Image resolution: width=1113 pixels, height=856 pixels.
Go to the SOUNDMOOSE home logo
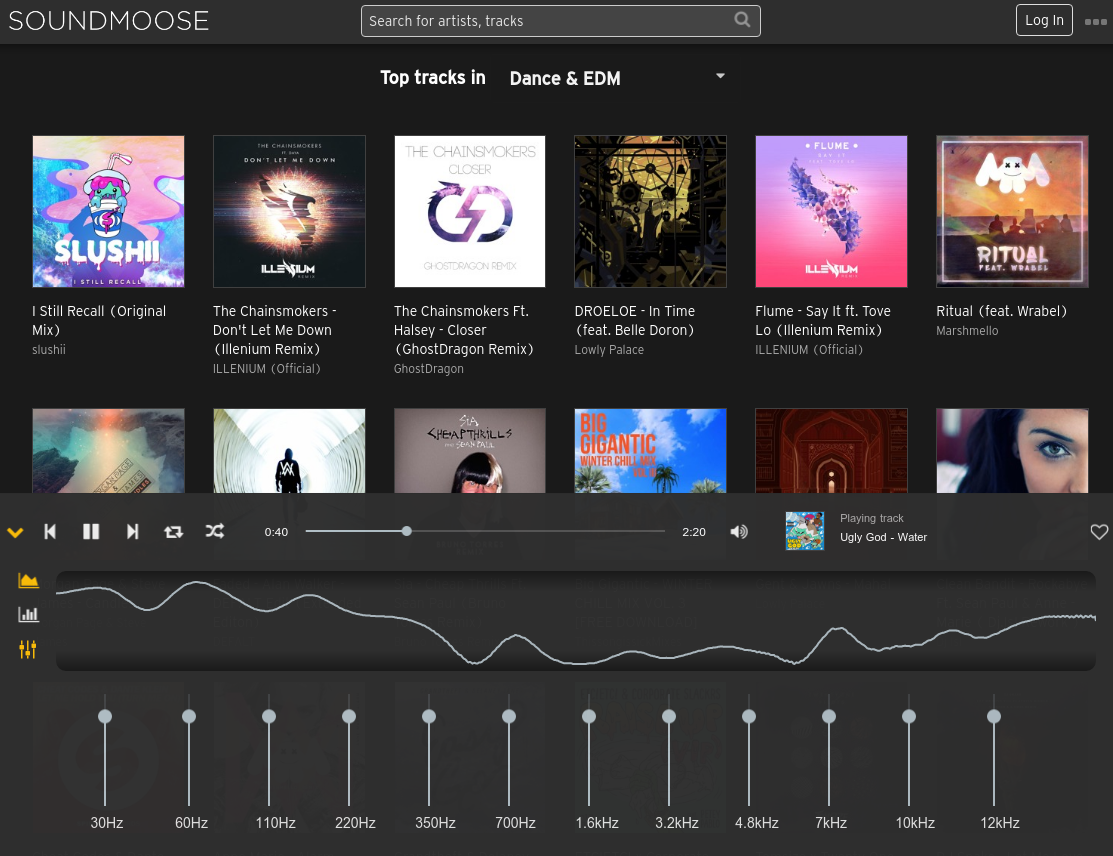point(109,21)
